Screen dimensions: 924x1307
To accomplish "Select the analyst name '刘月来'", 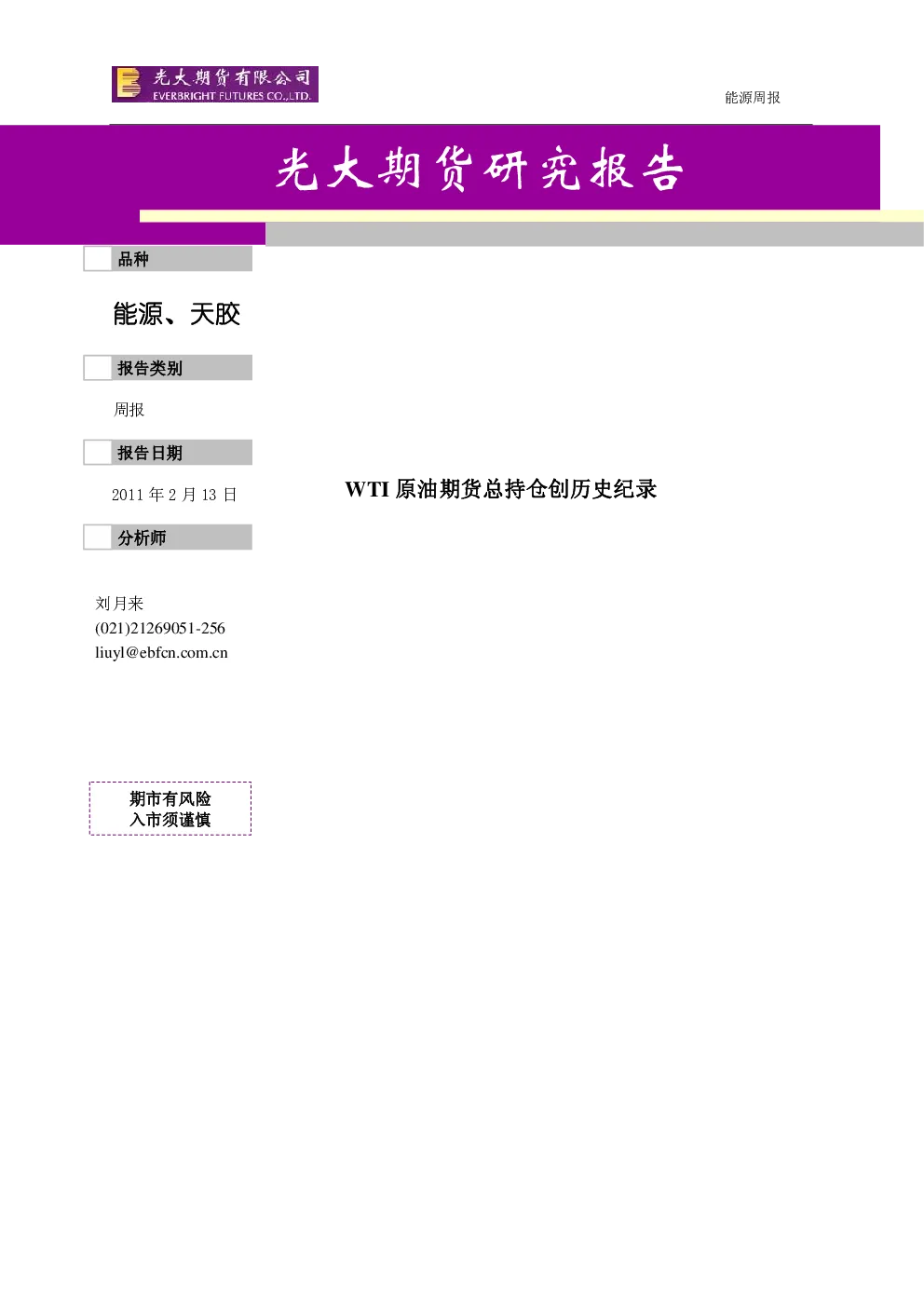I will pos(119,604).
